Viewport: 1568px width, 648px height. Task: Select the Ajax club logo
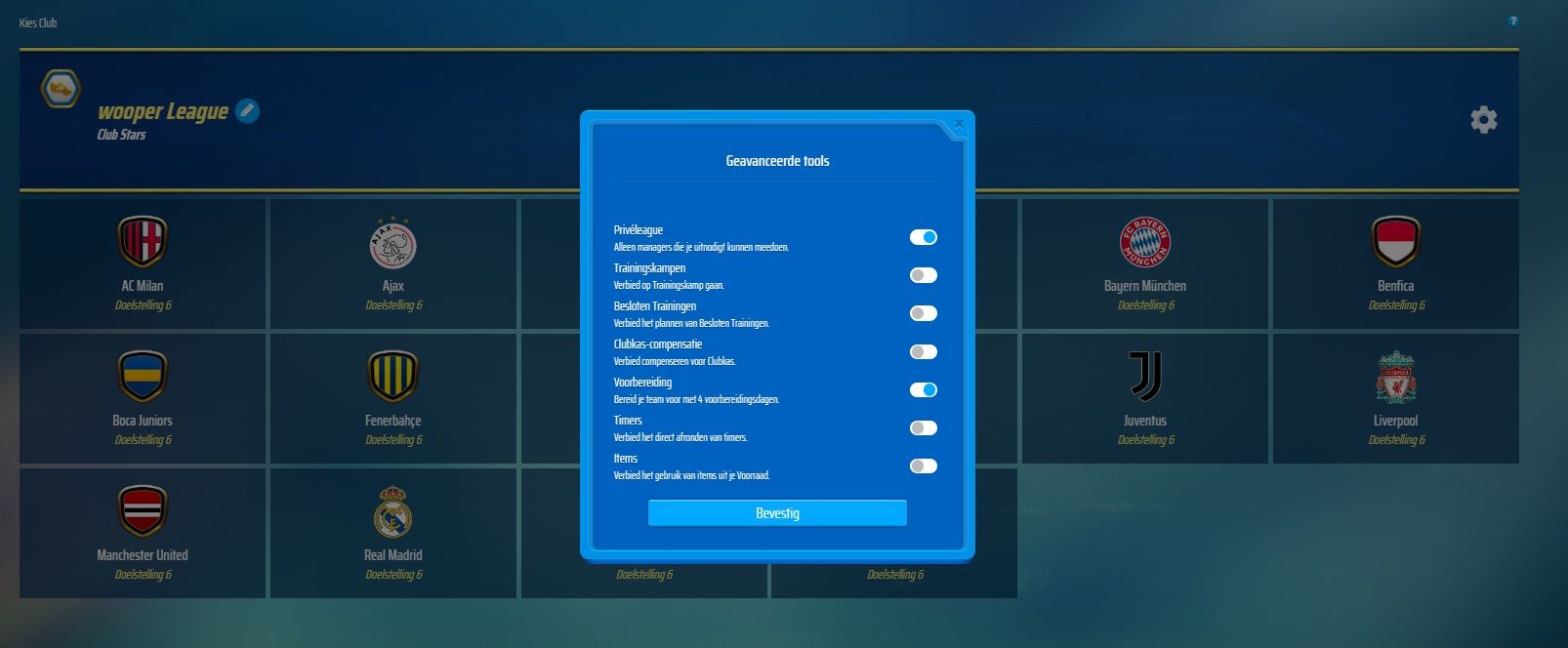click(392, 243)
